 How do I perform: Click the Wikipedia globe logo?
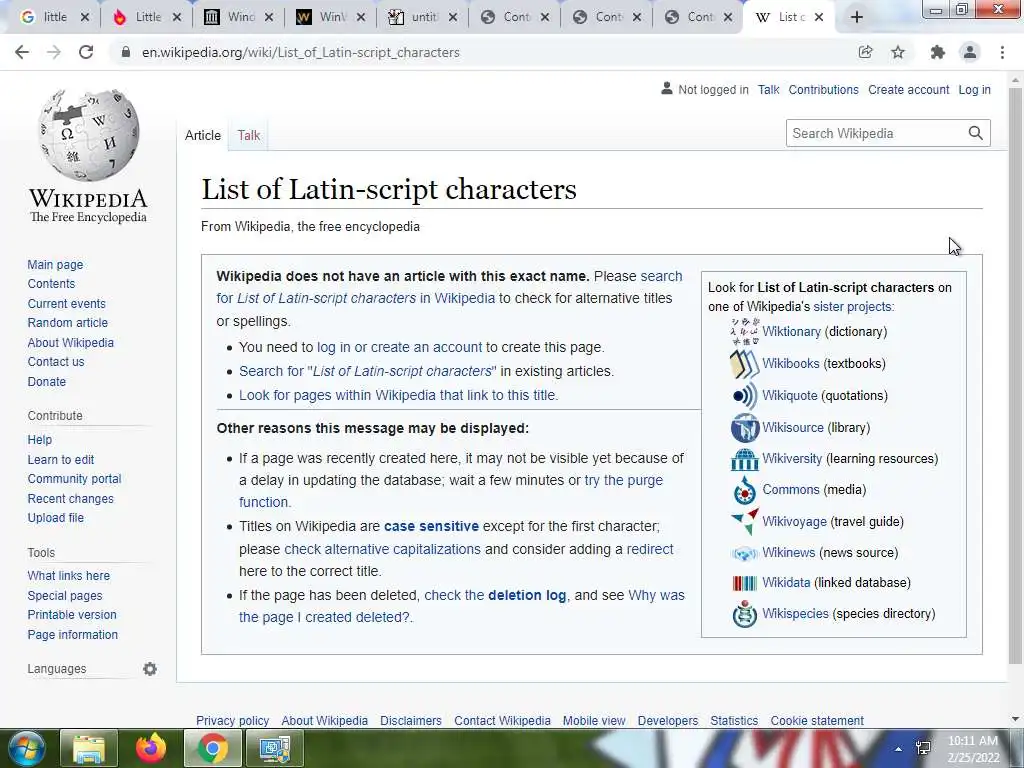click(89, 135)
